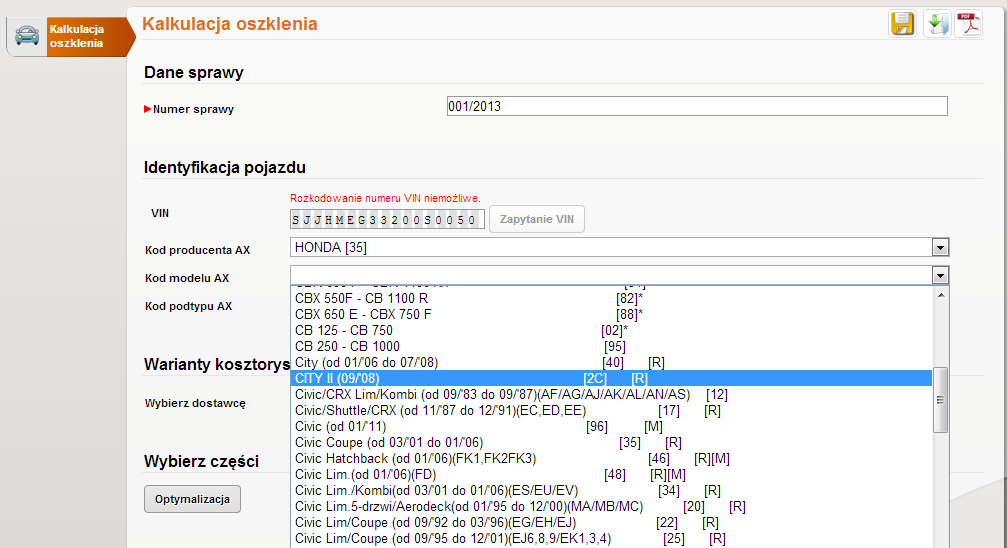This screenshot has height=548, width=1007.
Task: Select Civic Lim.(od 01/'06)(FD) option
Action: point(611,475)
